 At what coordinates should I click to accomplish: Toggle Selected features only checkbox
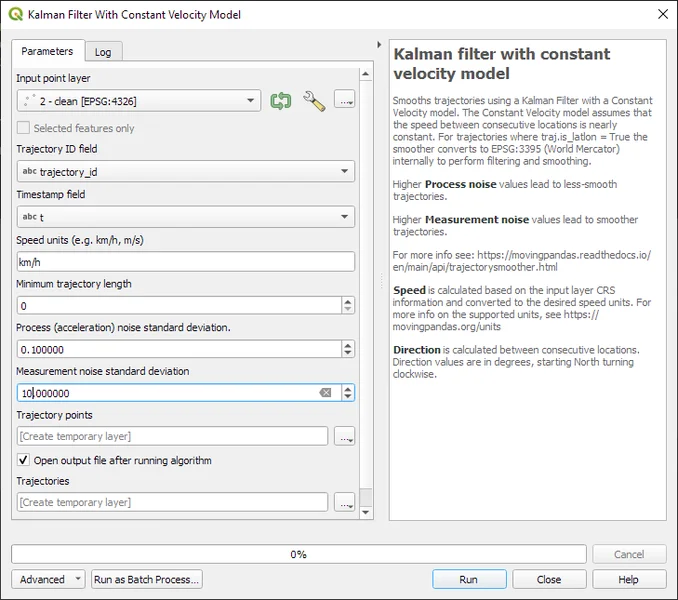23,128
